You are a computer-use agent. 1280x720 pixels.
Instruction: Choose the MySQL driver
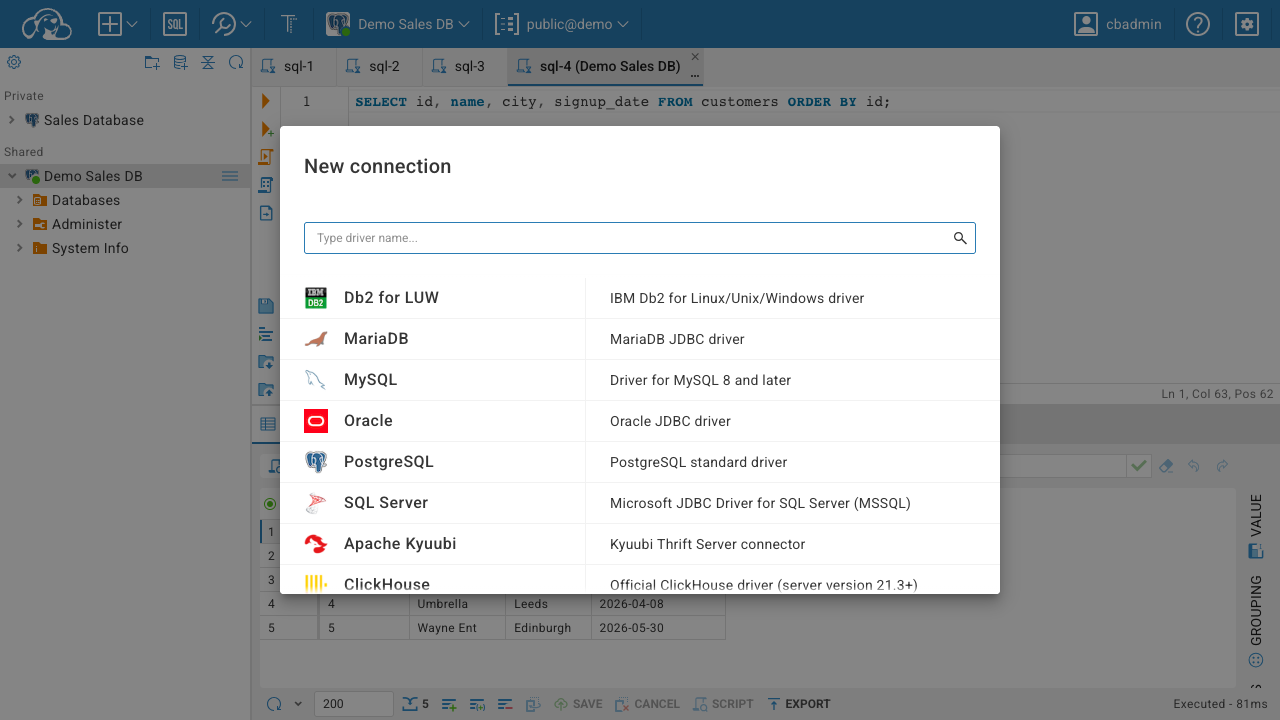(x=640, y=380)
